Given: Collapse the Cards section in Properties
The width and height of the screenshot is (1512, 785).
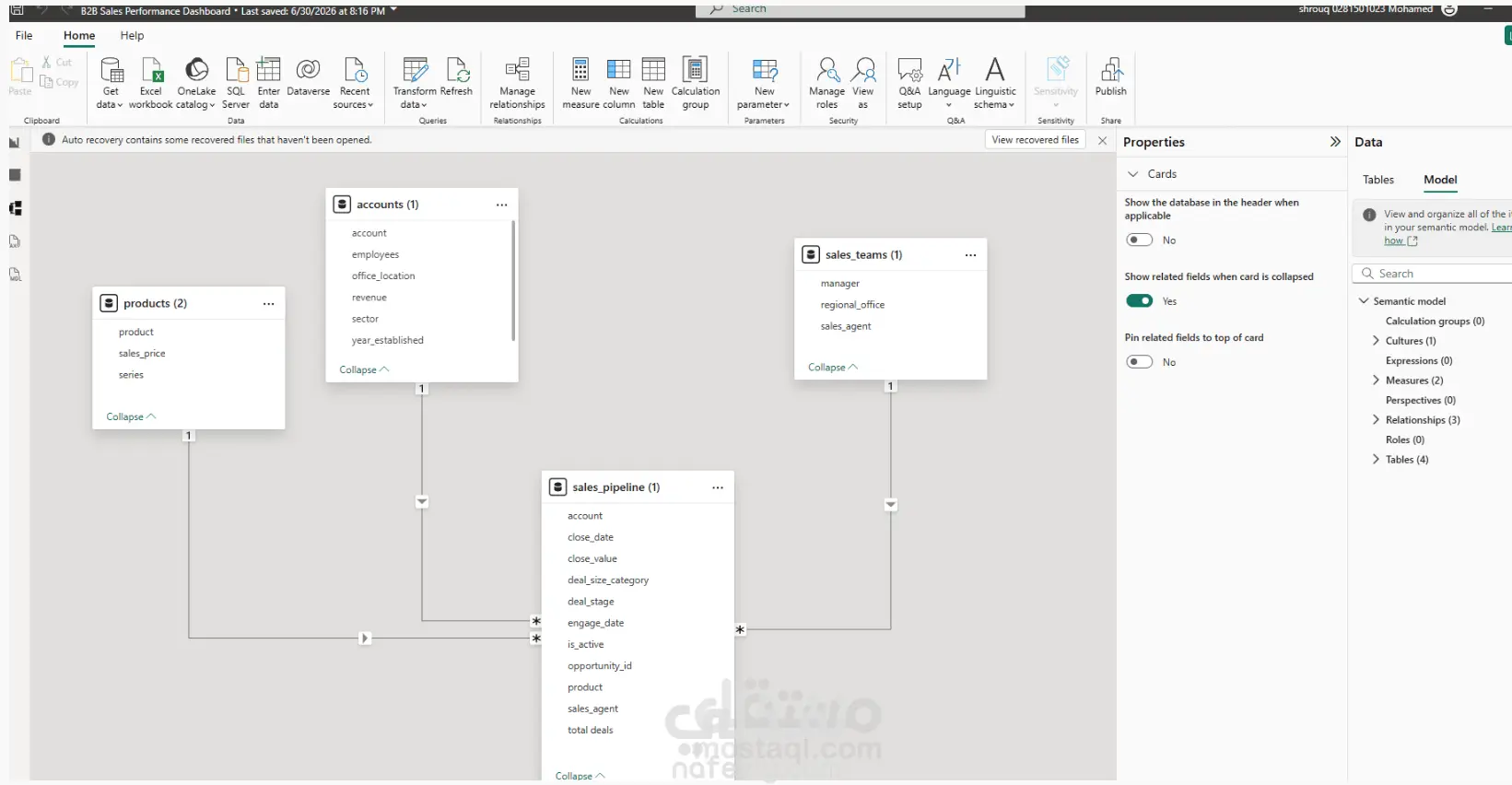Looking at the screenshot, I should click(1133, 174).
